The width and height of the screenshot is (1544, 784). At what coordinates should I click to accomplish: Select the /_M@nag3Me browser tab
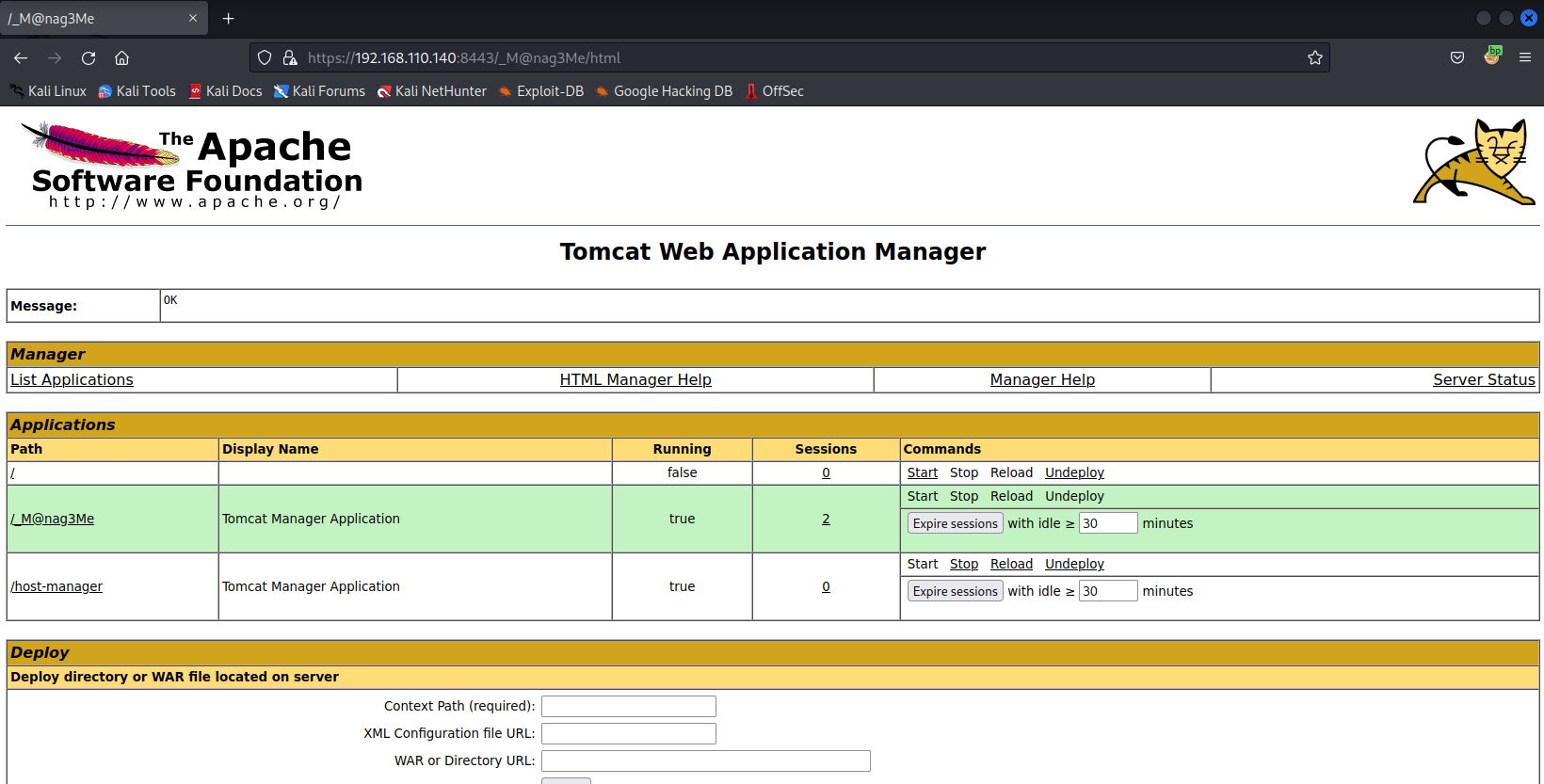[104, 19]
